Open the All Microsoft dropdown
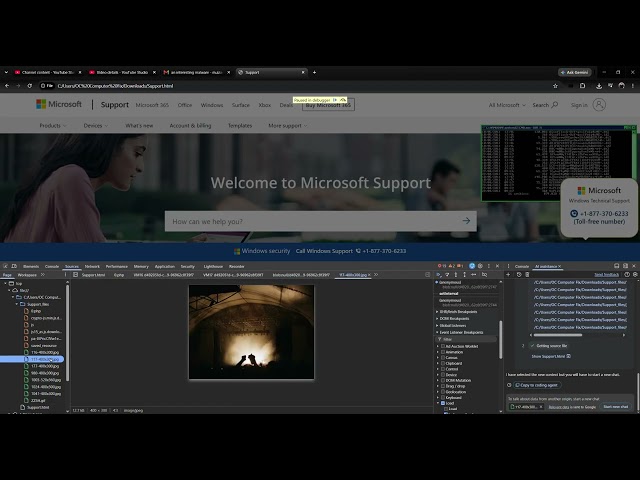Image resolution: width=640 pixels, height=480 pixels. point(507,105)
